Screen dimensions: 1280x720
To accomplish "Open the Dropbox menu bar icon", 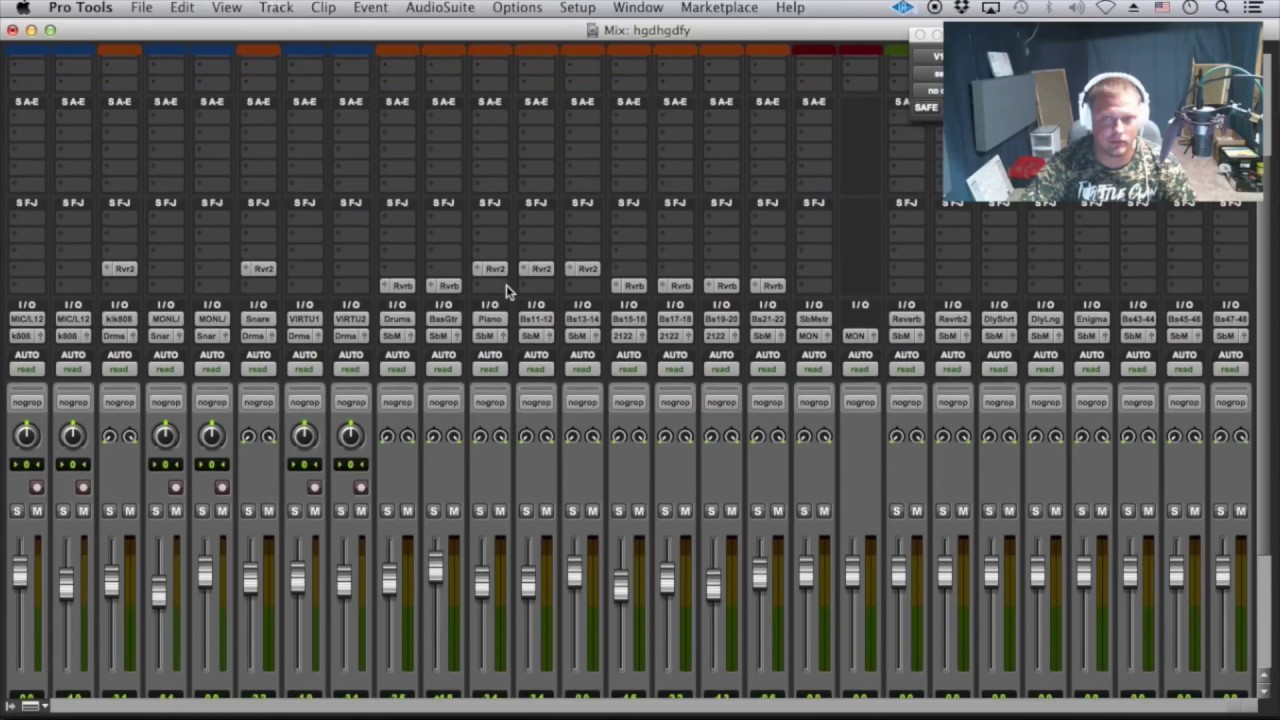I will (x=961, y=8).
